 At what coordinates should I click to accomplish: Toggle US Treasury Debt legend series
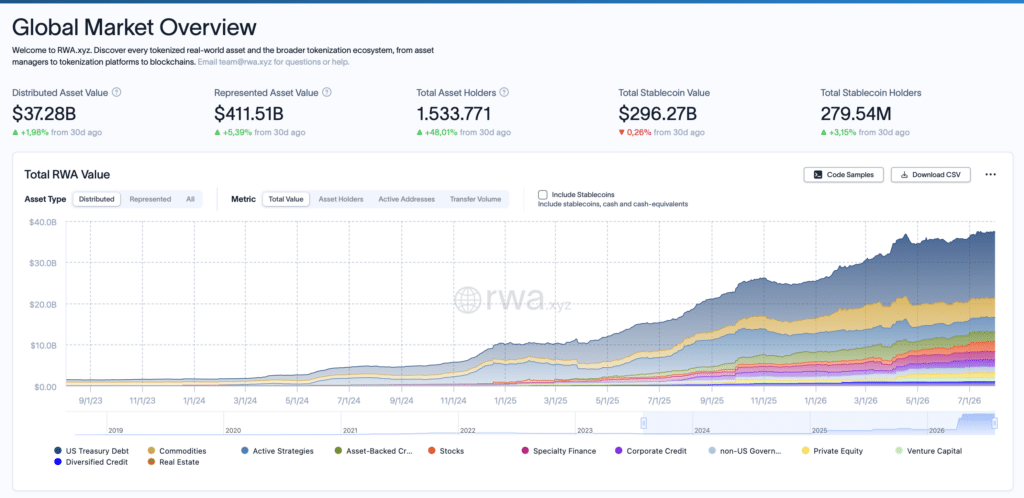click(x=91, y=451)
